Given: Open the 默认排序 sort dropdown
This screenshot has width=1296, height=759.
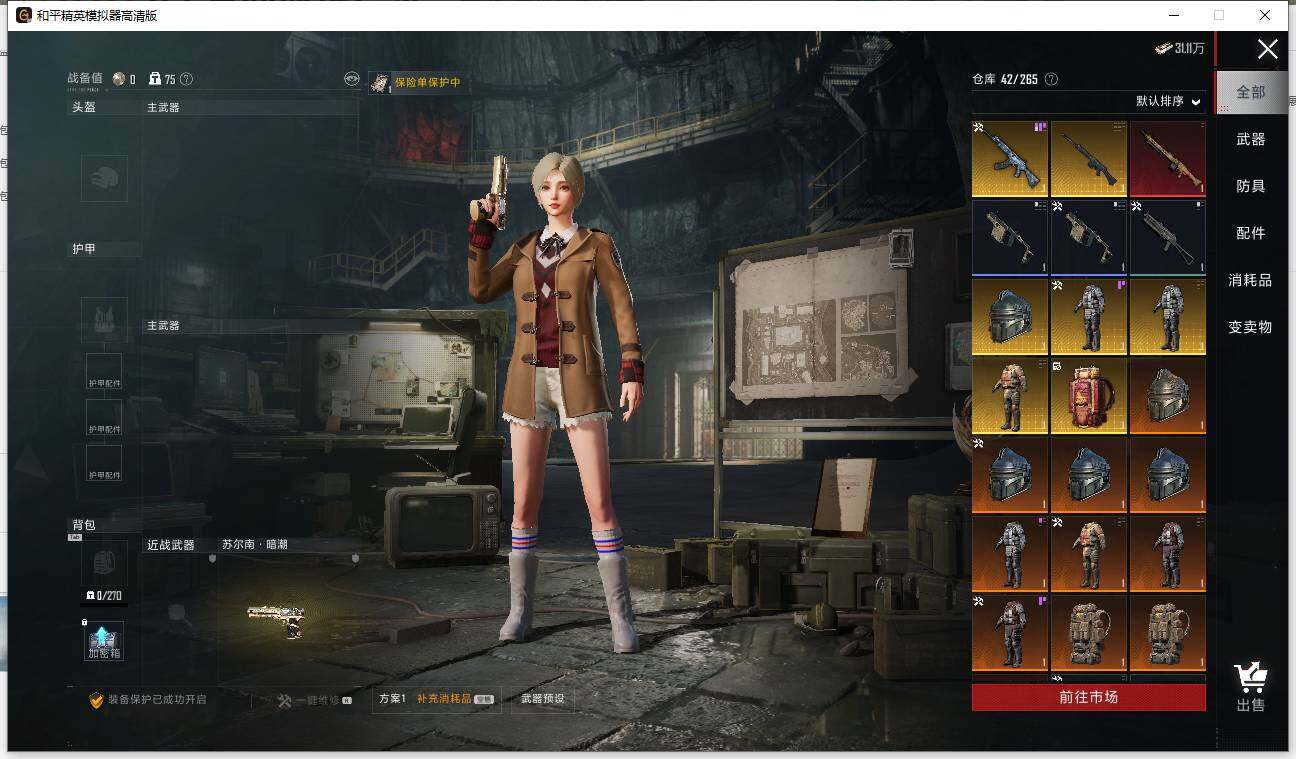Looking at the screenshot, I should coord(1168,101).
